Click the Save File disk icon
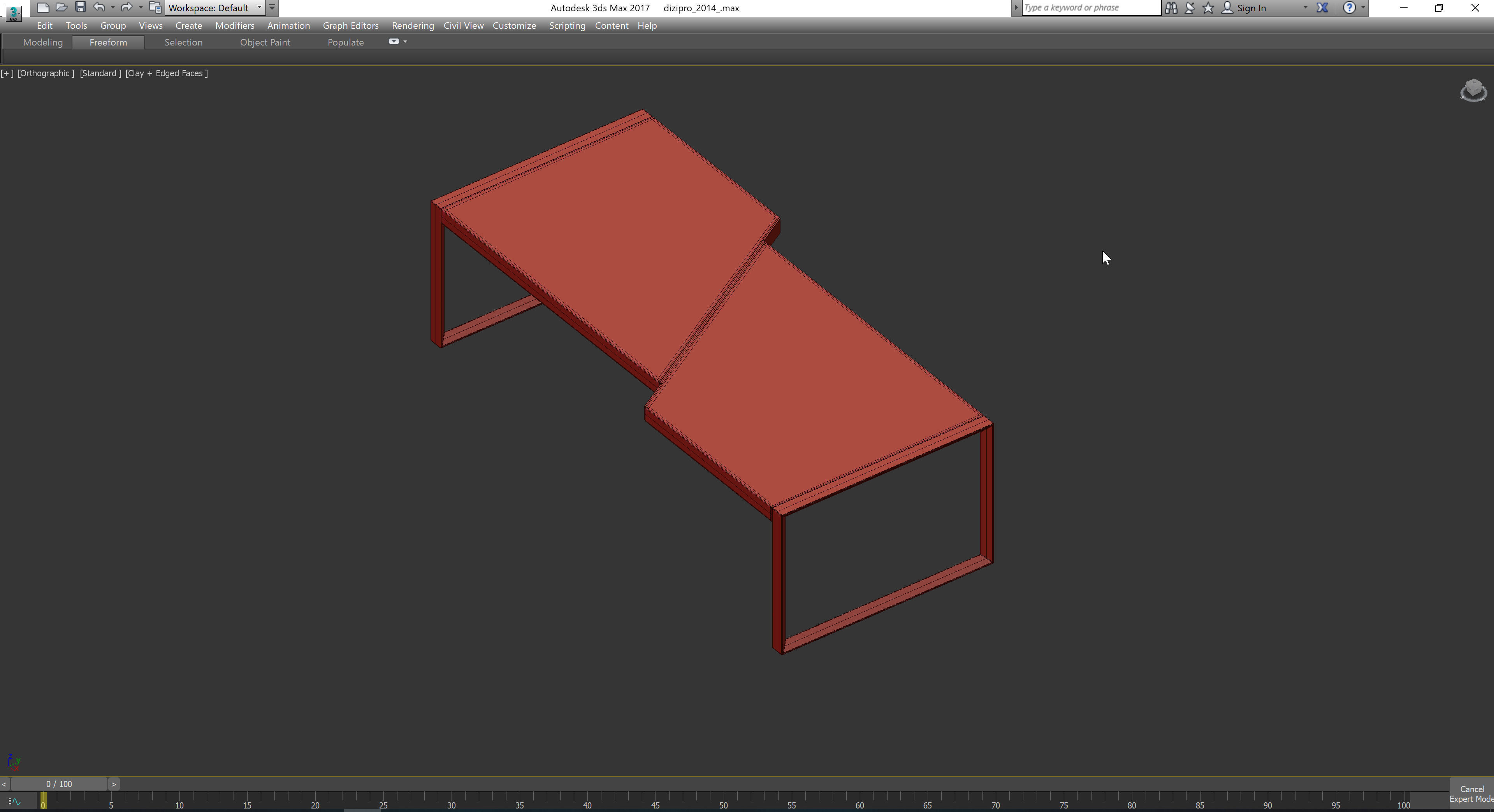The height and width of the screenshot is (812, 1494). tap(81, 7)
